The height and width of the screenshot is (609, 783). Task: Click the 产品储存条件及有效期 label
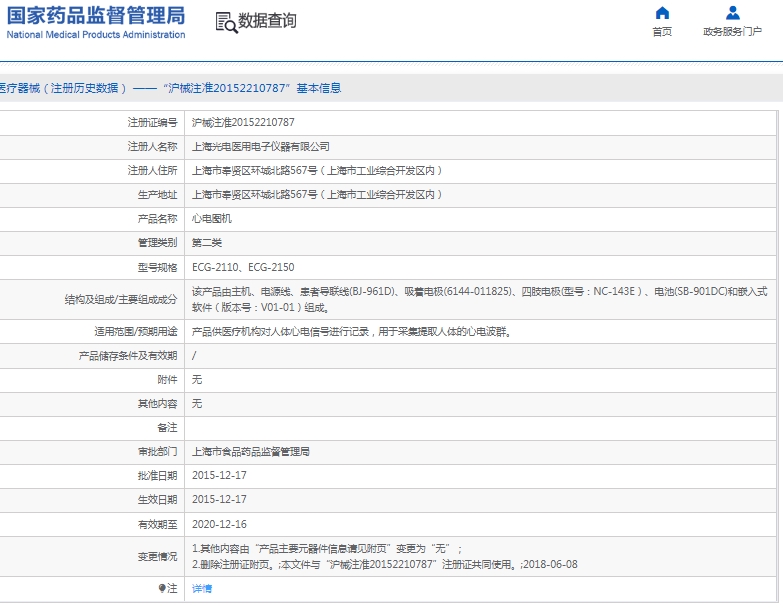point(128,356)
